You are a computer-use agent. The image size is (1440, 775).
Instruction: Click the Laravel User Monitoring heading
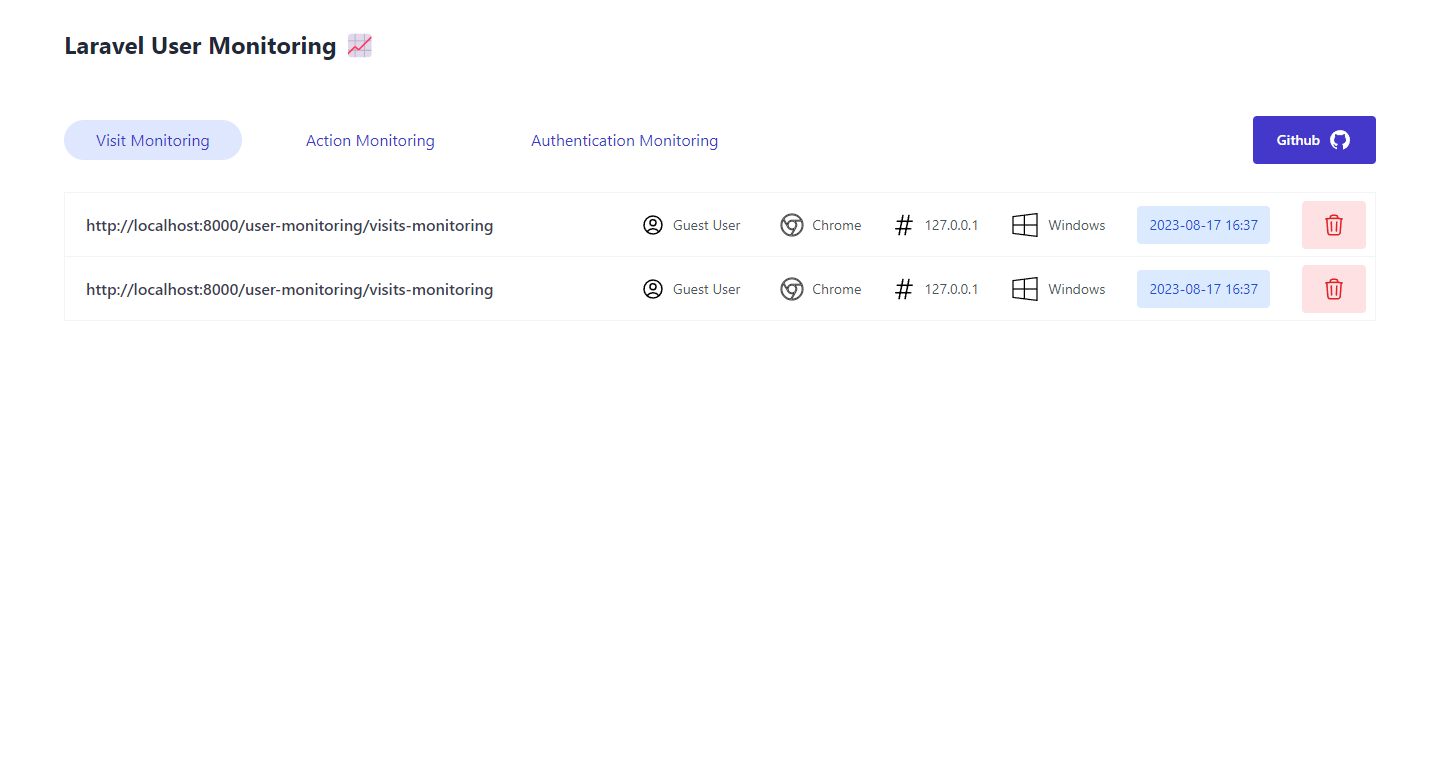tap(199, 45)
